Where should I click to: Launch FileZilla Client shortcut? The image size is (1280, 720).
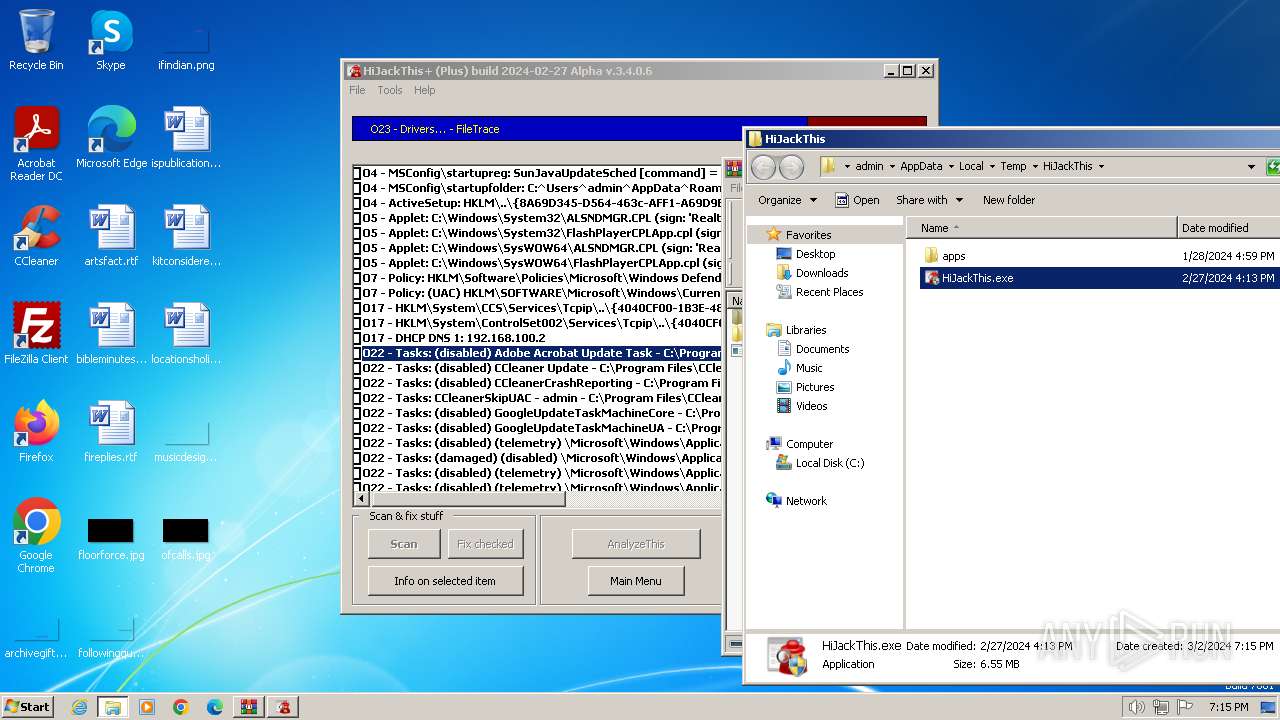tap(36, 334)
